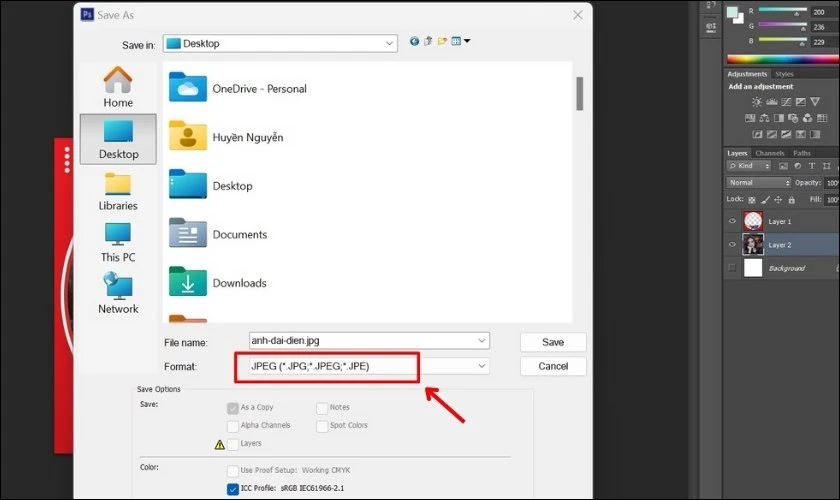Filter layers by type layers

coord(812,166)
